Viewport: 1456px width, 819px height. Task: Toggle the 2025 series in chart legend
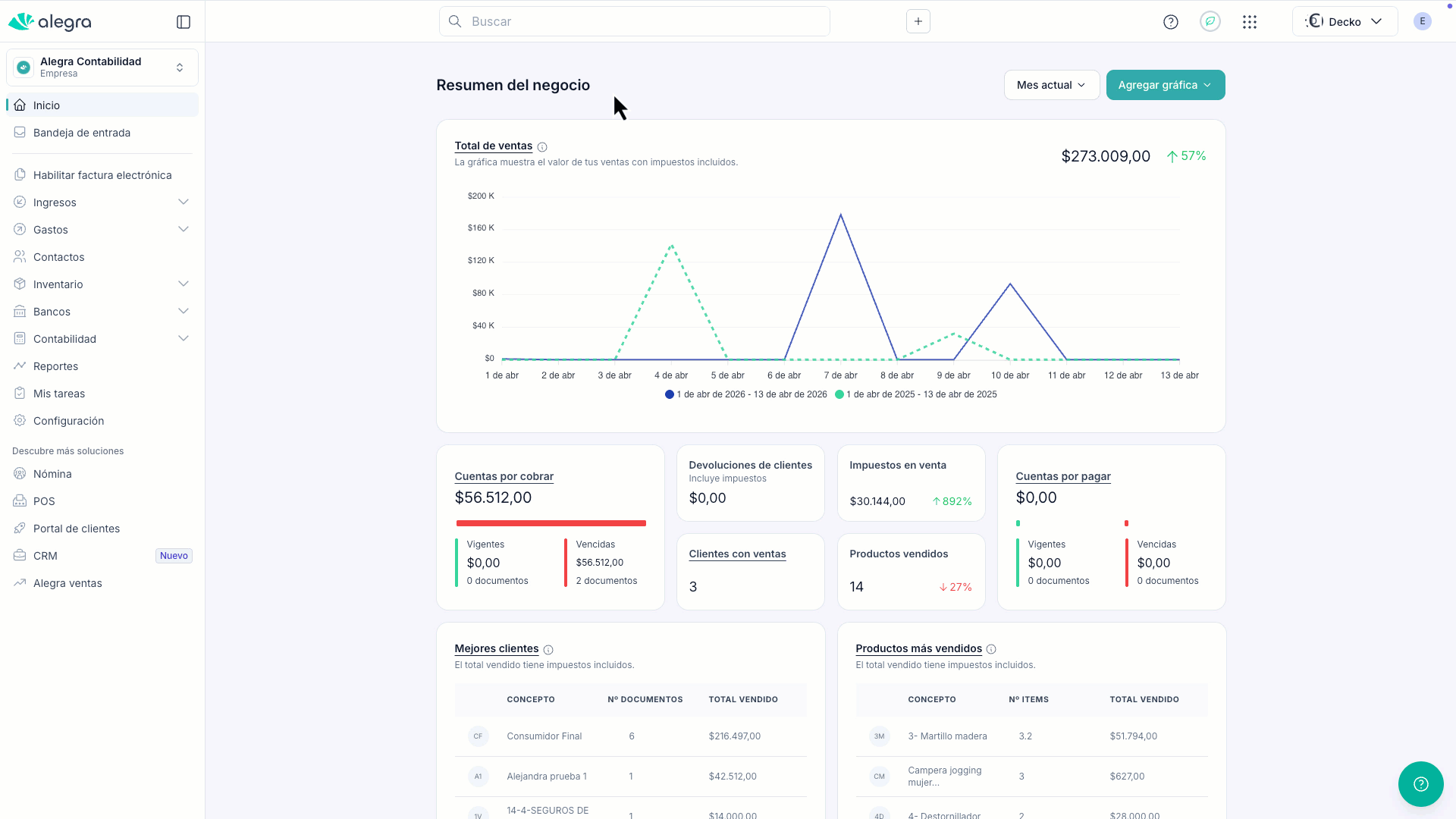[x=916, y=394]
